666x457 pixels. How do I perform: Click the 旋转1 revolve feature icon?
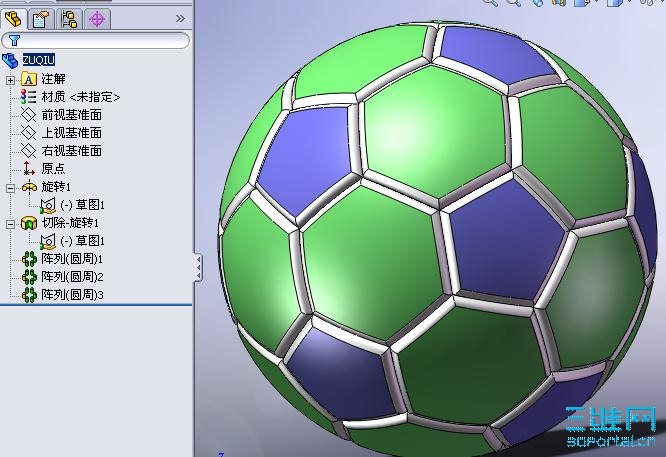29,187
